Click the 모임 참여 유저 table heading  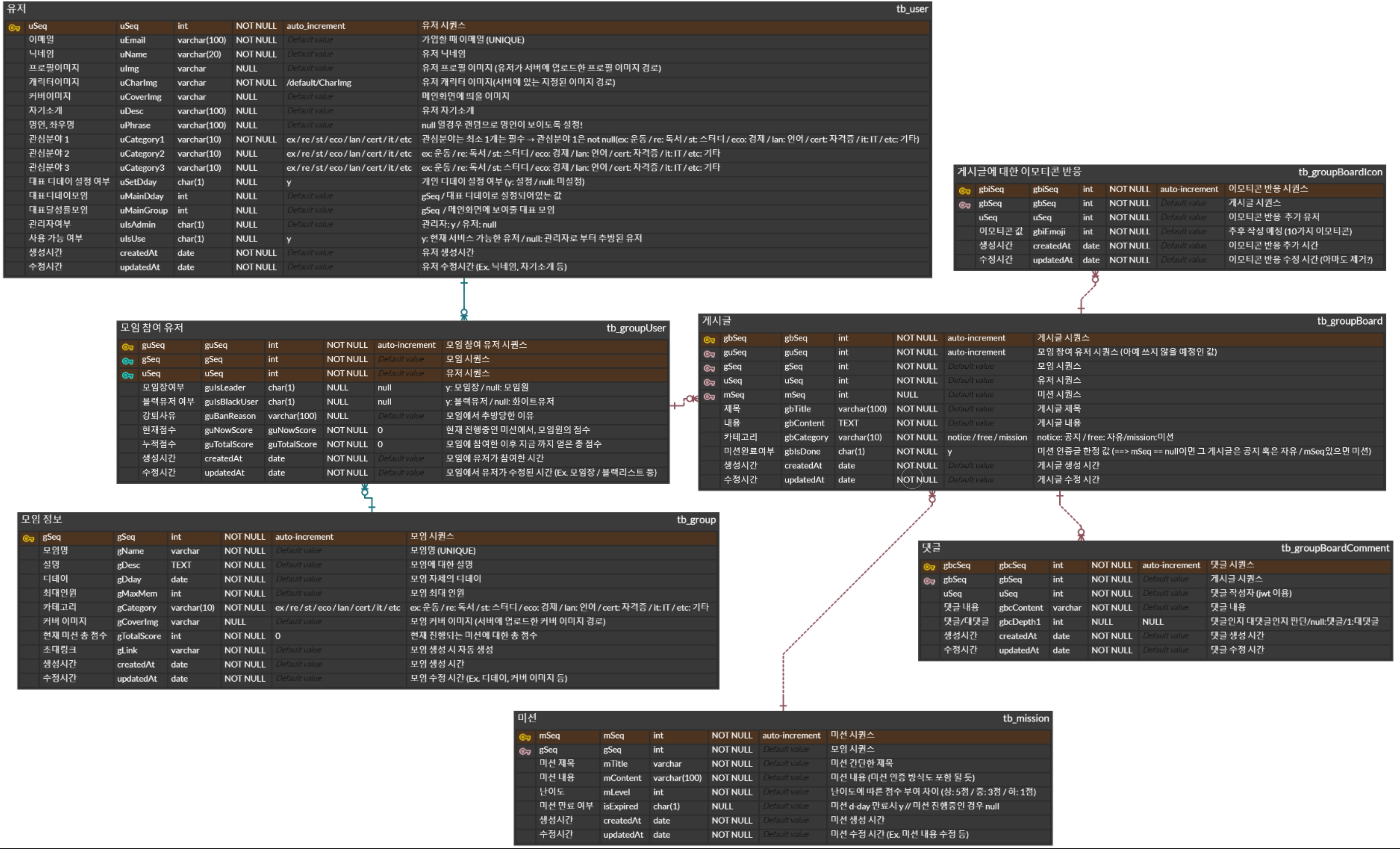tap(152, 328)
